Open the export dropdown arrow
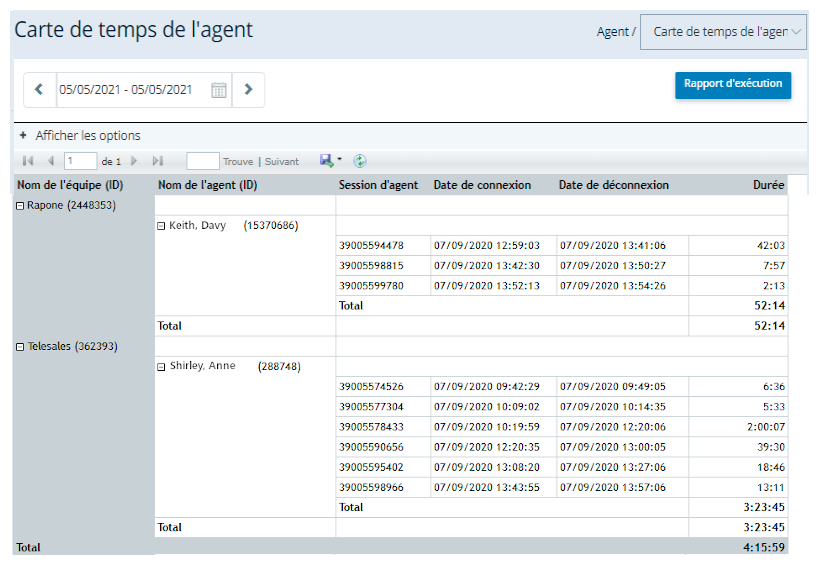 340,160
